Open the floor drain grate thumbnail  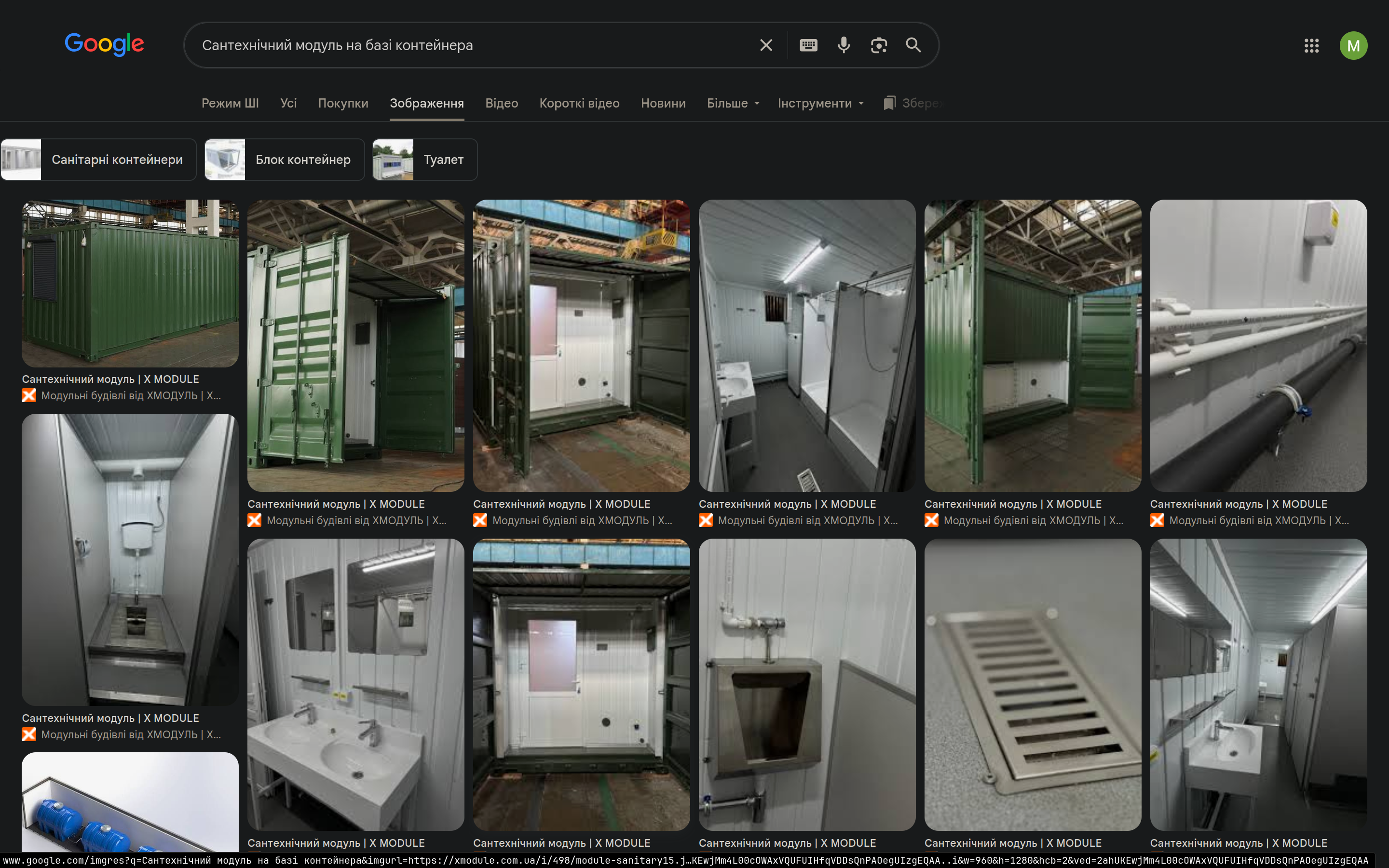[x=1033, y=684]
